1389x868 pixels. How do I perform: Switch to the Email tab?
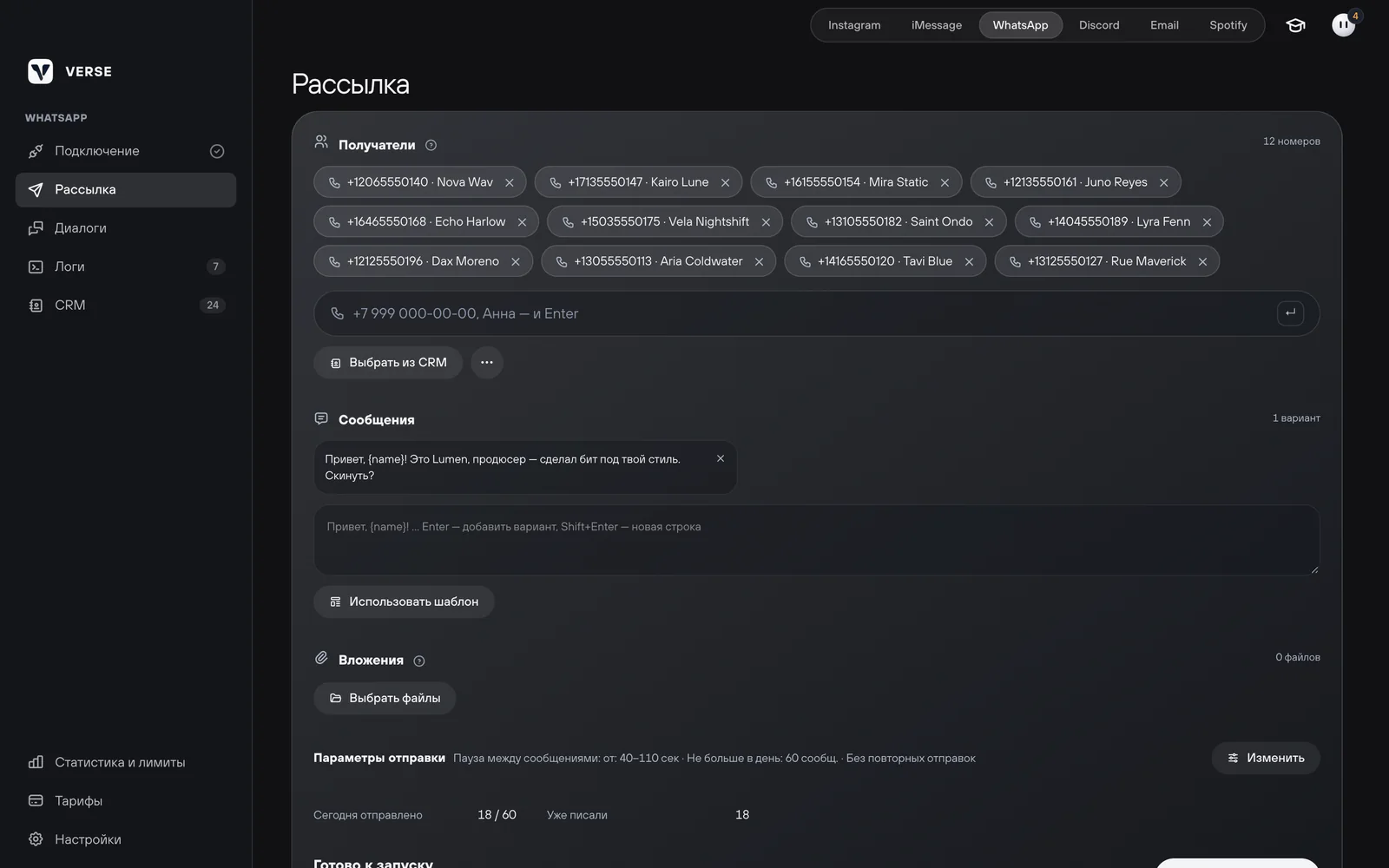[x=1164, y=25]
